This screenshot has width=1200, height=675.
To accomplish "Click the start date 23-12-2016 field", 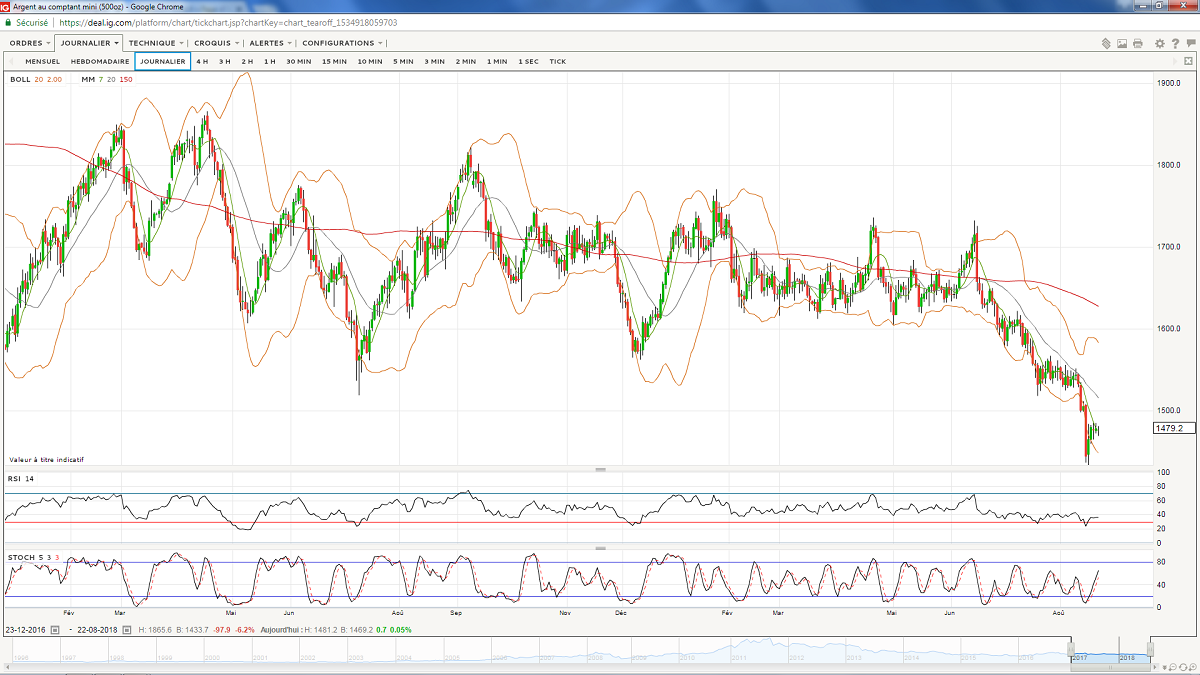I will pyautogui.click(x=24, y=630).
